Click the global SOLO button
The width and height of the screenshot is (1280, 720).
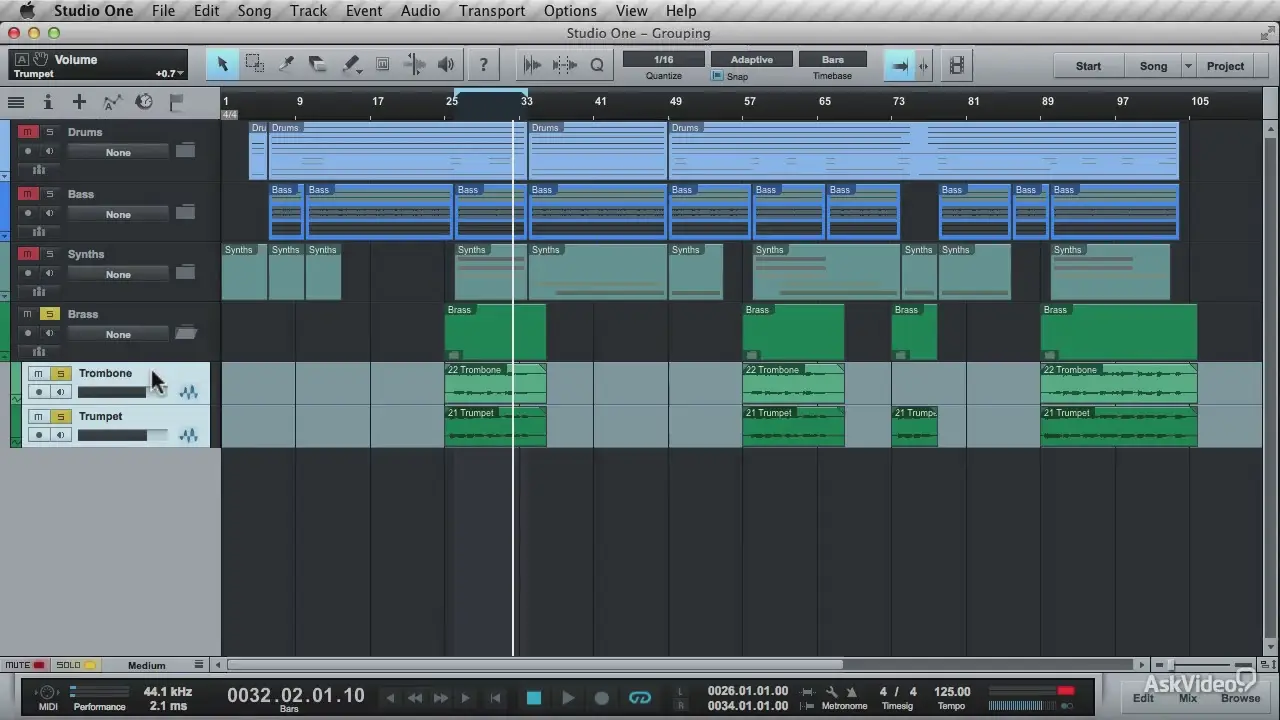(76, 665)
